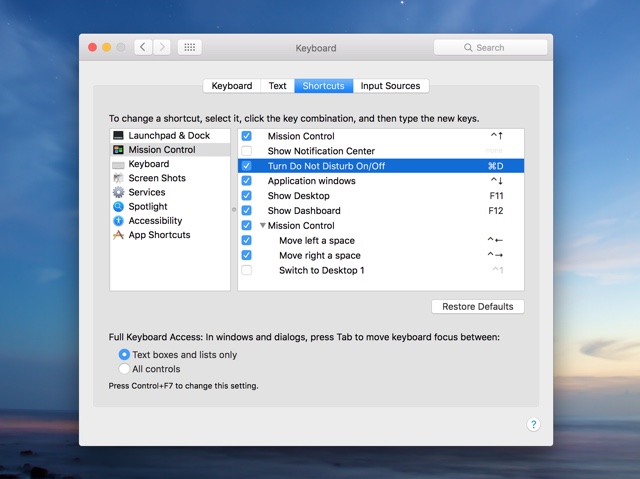Select Text boxes and lists only

[124, 355]
